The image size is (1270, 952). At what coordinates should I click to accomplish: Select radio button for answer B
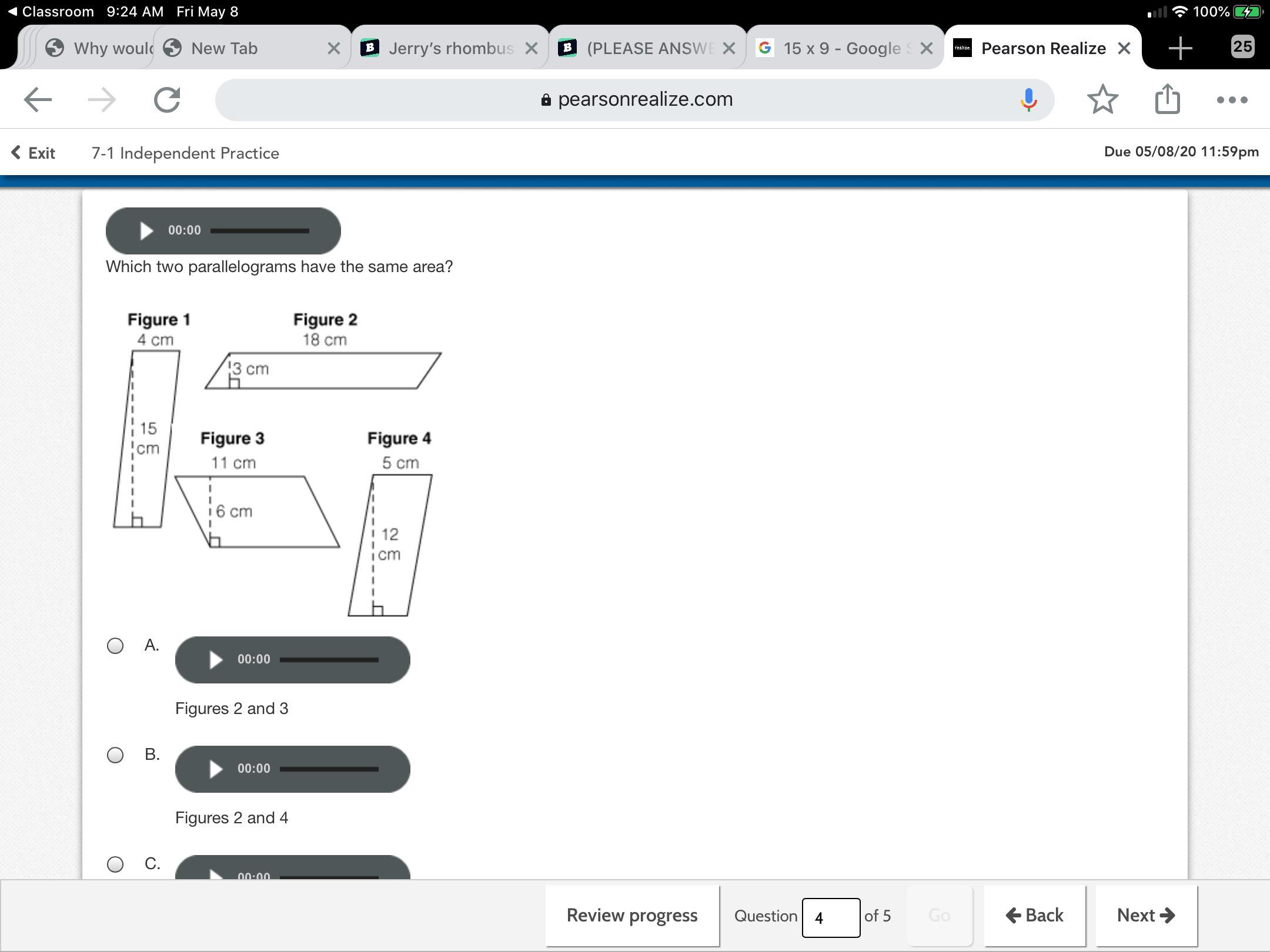[x=115, y=755]
